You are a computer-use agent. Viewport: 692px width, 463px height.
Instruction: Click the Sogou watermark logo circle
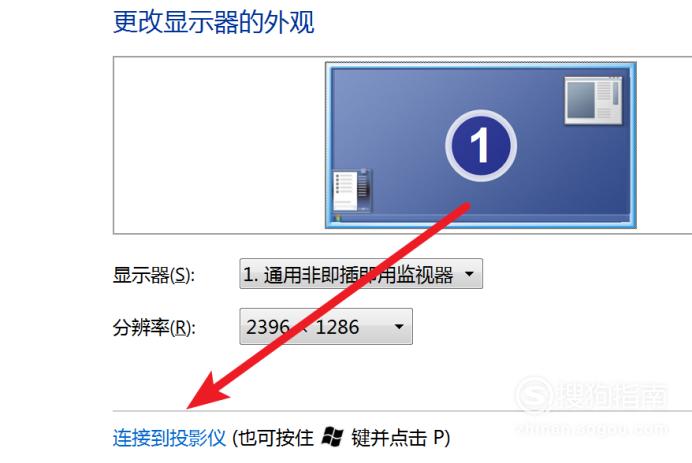coord(534,395)
